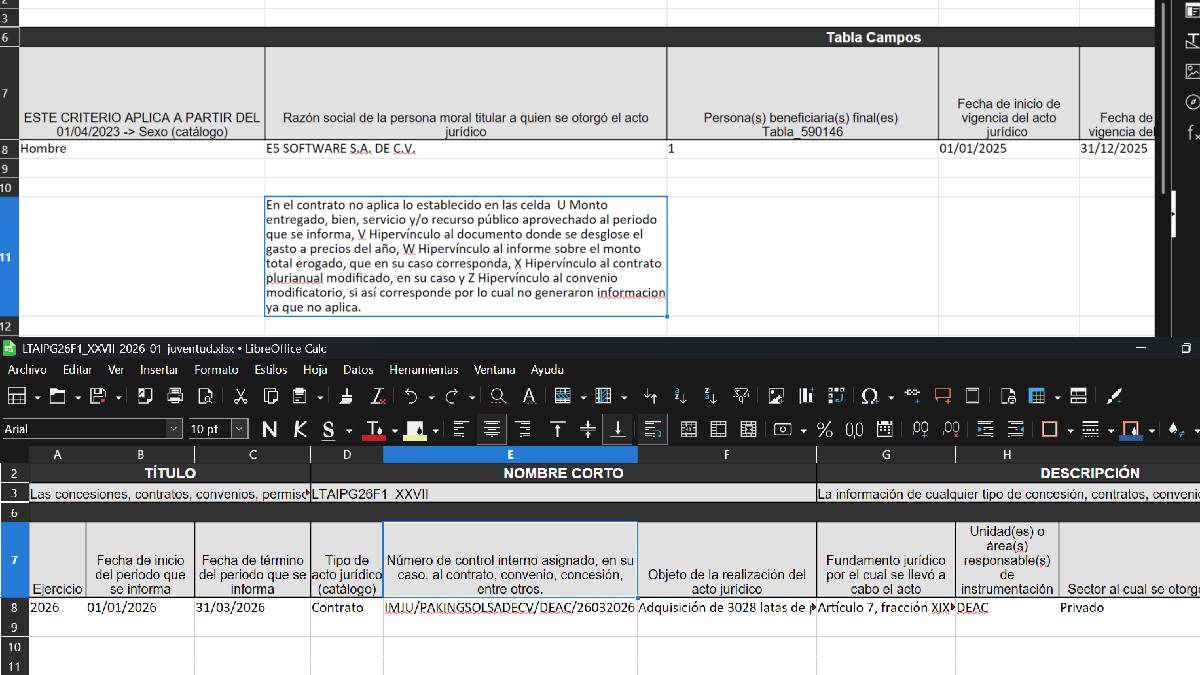Open Find and Replace magnifier icon
The width and height of the screenshot is (1200, 675).
pyautogui.click(x=498, y=396)
